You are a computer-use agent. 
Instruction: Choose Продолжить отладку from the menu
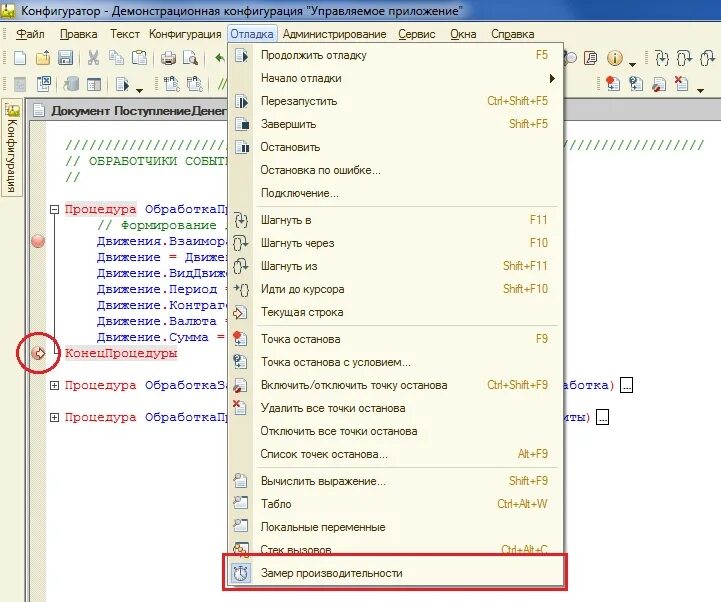[395, 55]
